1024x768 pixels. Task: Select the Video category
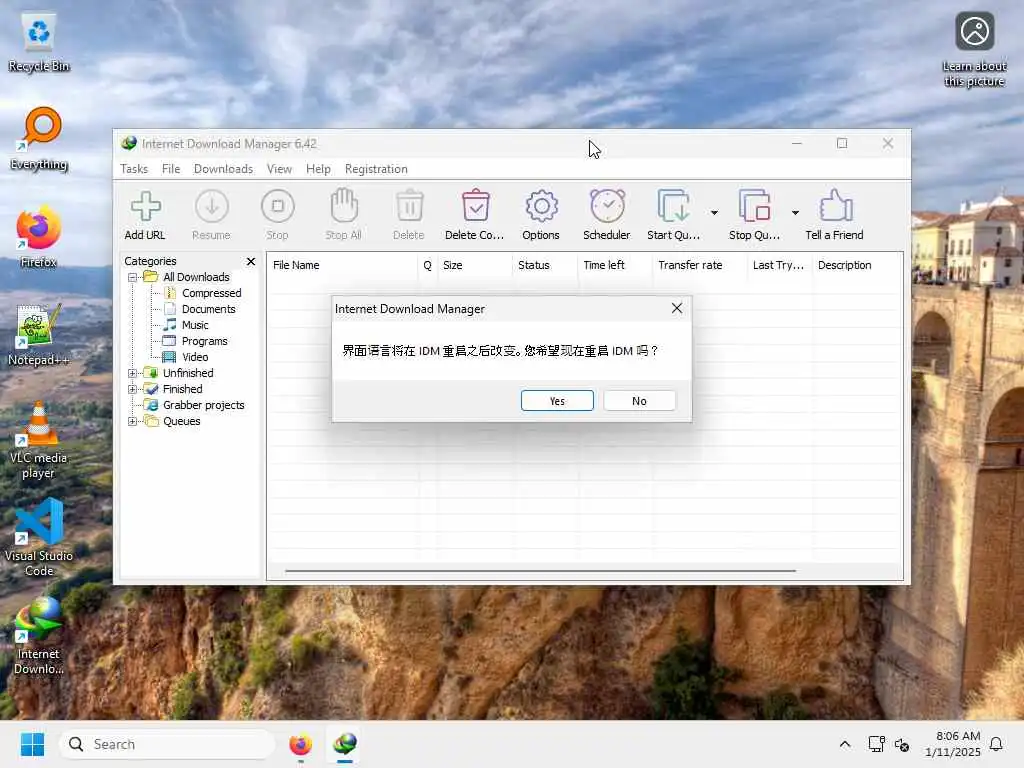click(195, 357)
